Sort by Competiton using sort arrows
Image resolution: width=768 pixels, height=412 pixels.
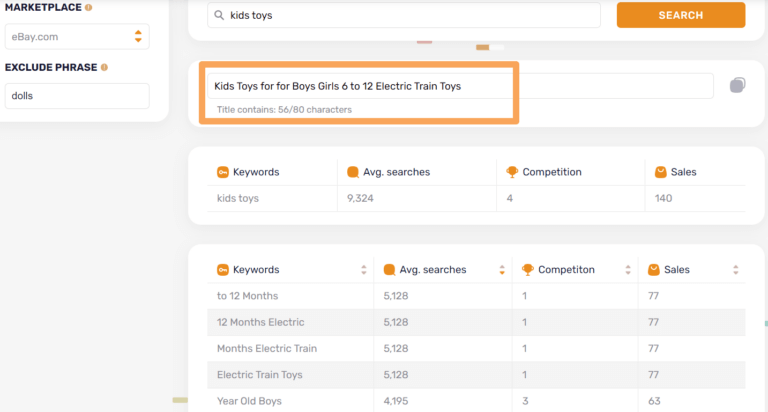[627, 269]
